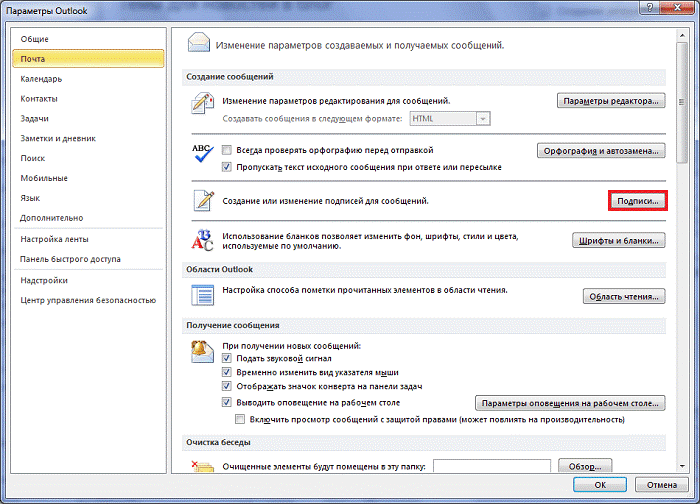Toggle display desktop alert checkbox

(x=227, y=402)
